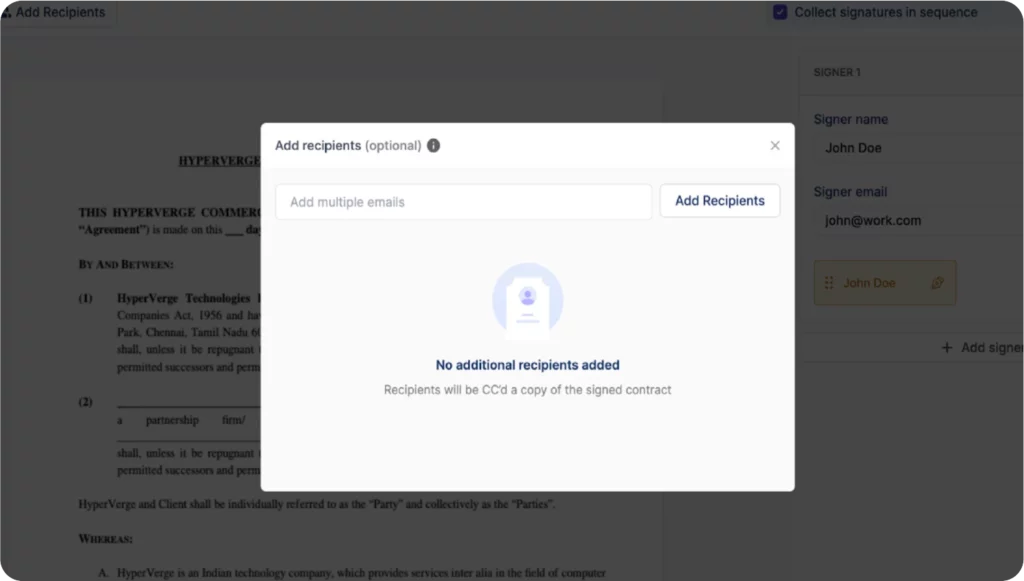Toggle Collect signatures in sequence checkbox
The width and height of the screenshot is (1024, 581).
coord(780,12)
